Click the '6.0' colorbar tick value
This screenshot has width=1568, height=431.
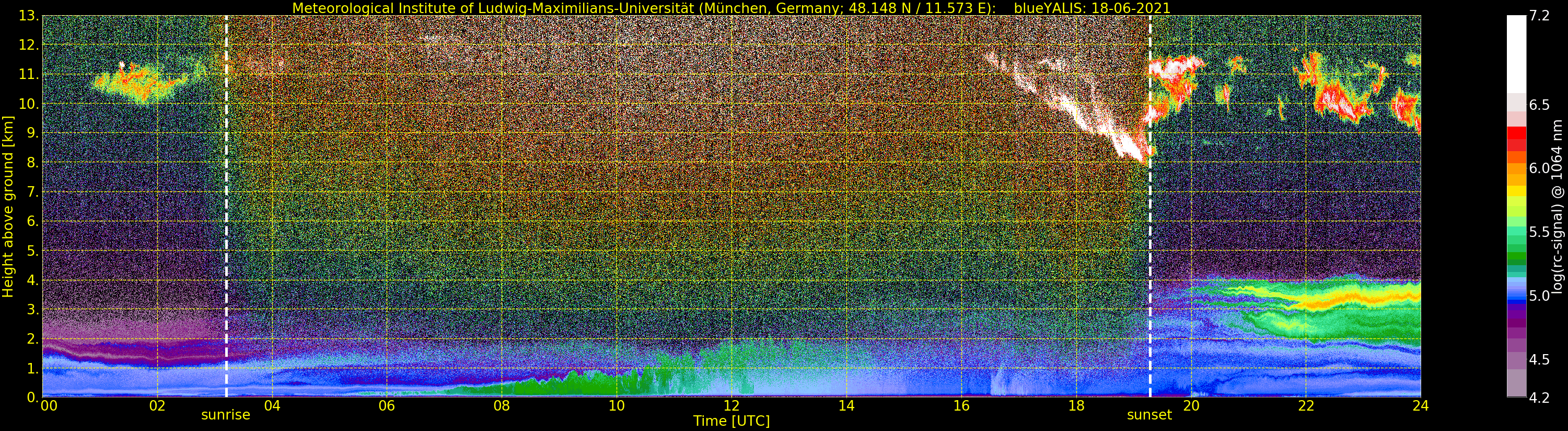point(1539,168)
